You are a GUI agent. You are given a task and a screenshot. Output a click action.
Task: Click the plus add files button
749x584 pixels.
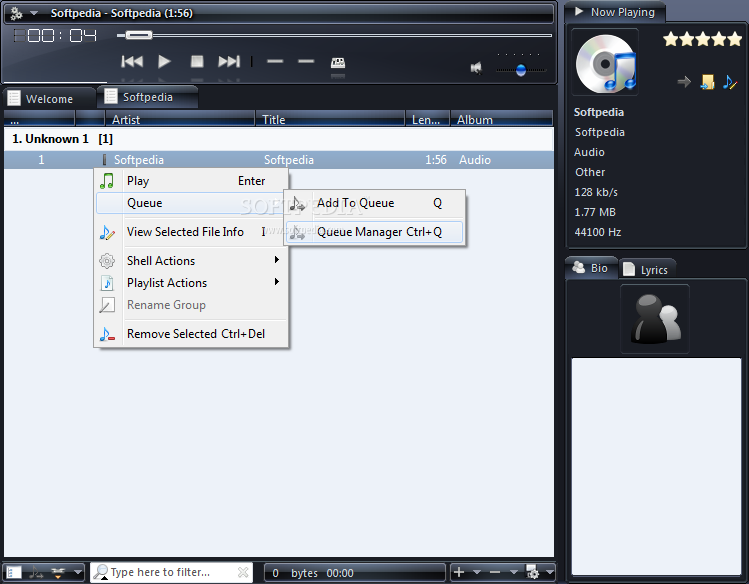pyautogui.click(x=459, y=572)
